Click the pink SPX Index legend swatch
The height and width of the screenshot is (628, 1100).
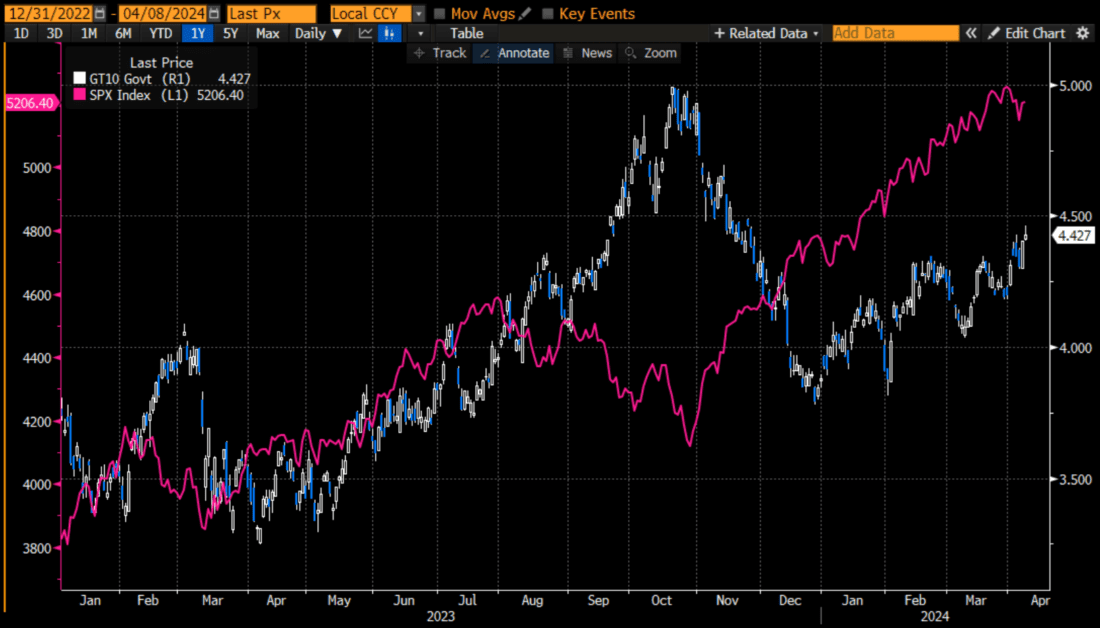[80, 95]
